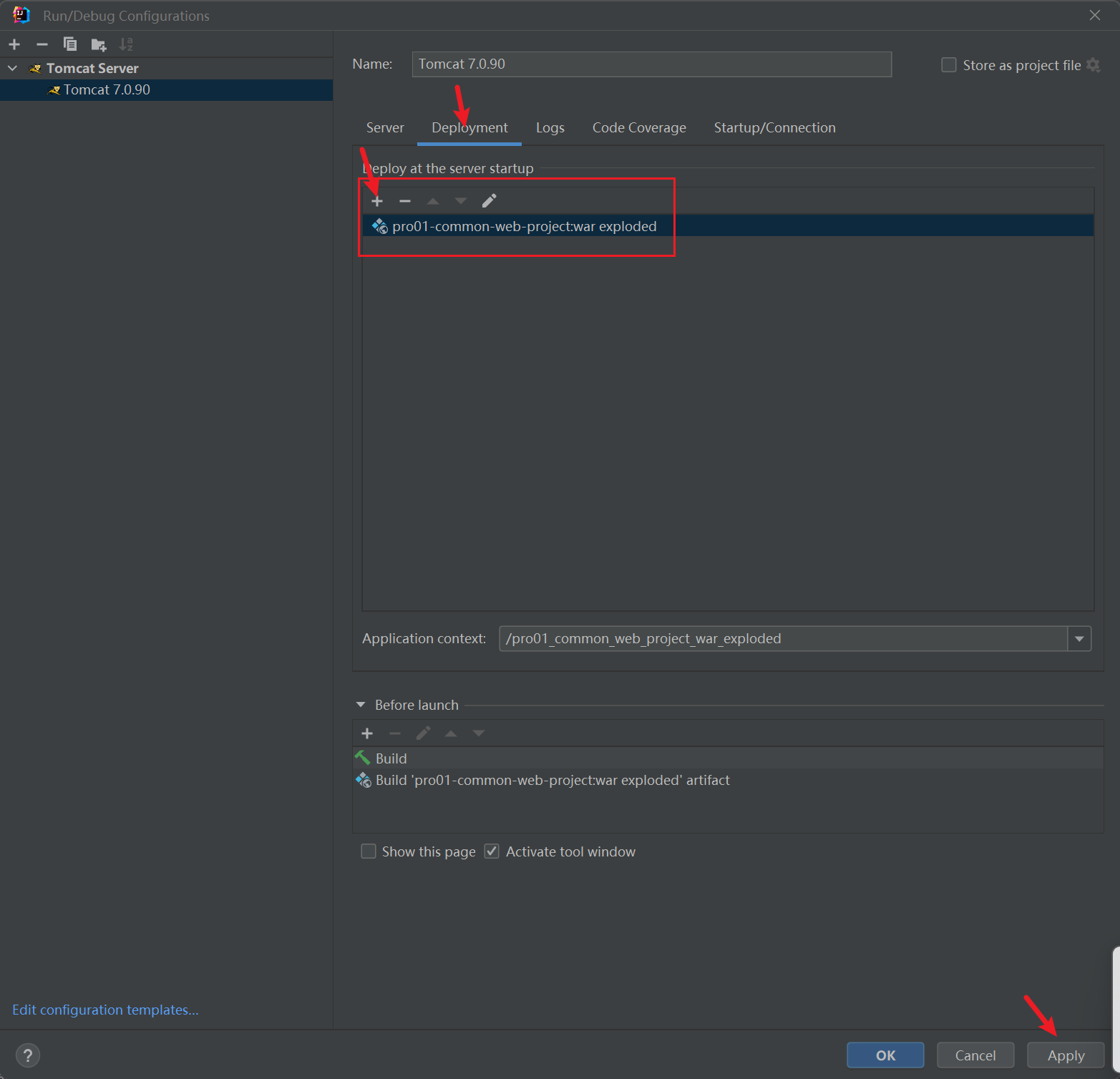
Task: Move deployment artifact down
Action: tap(461, 201)
